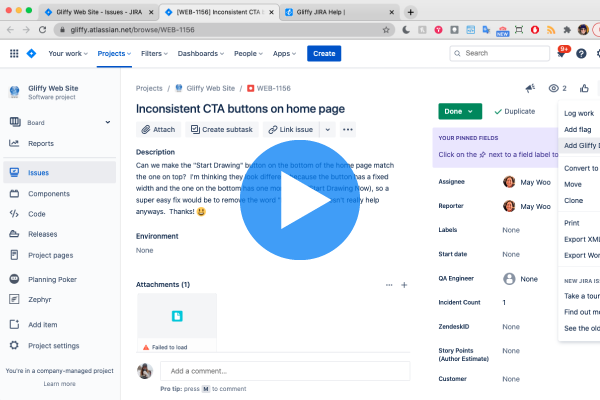
Task: Click the Create button
Action: pyautogui.click(x=324, y=54)
